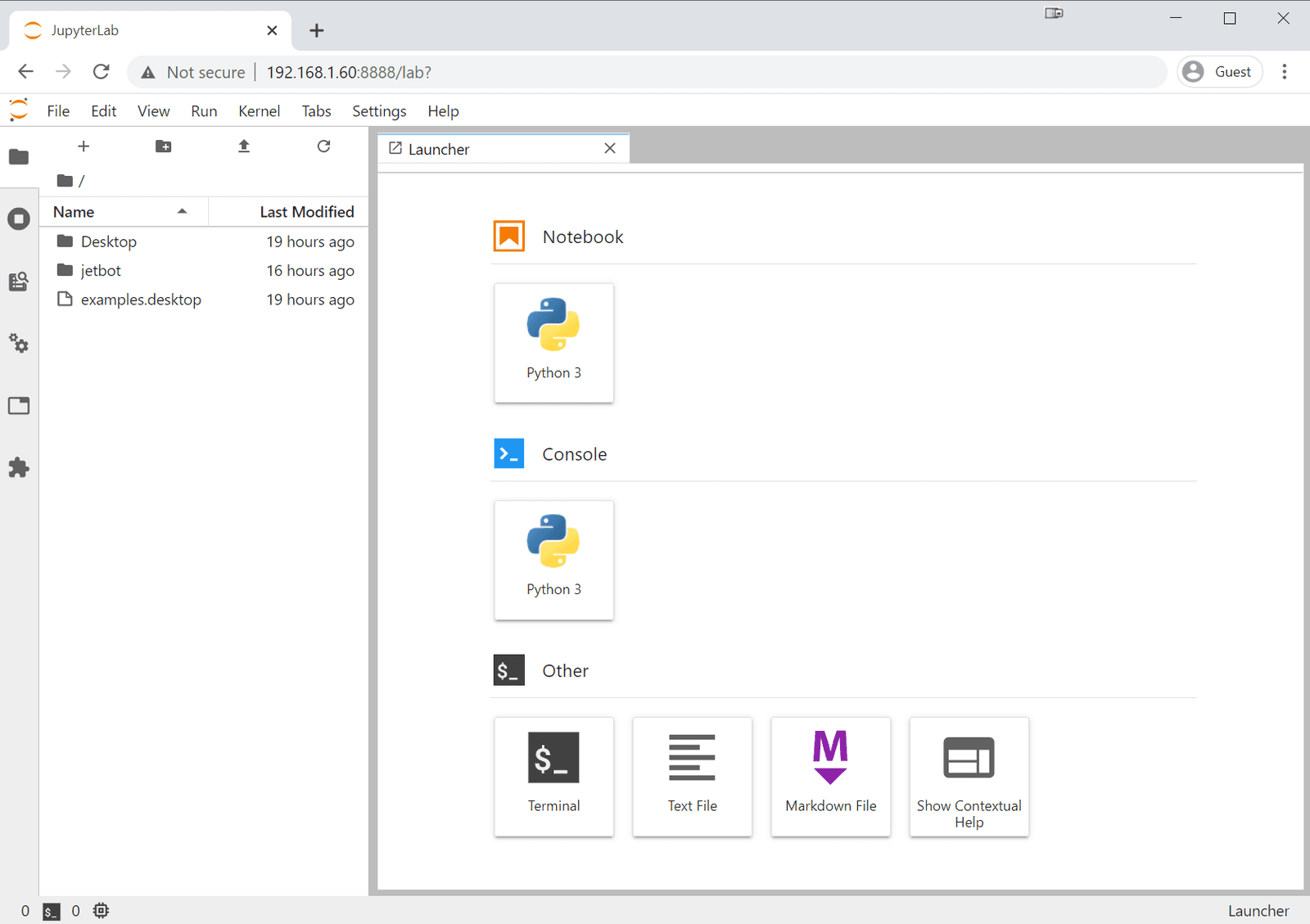Sort files by Last Modified column

(x=288, y=212)
